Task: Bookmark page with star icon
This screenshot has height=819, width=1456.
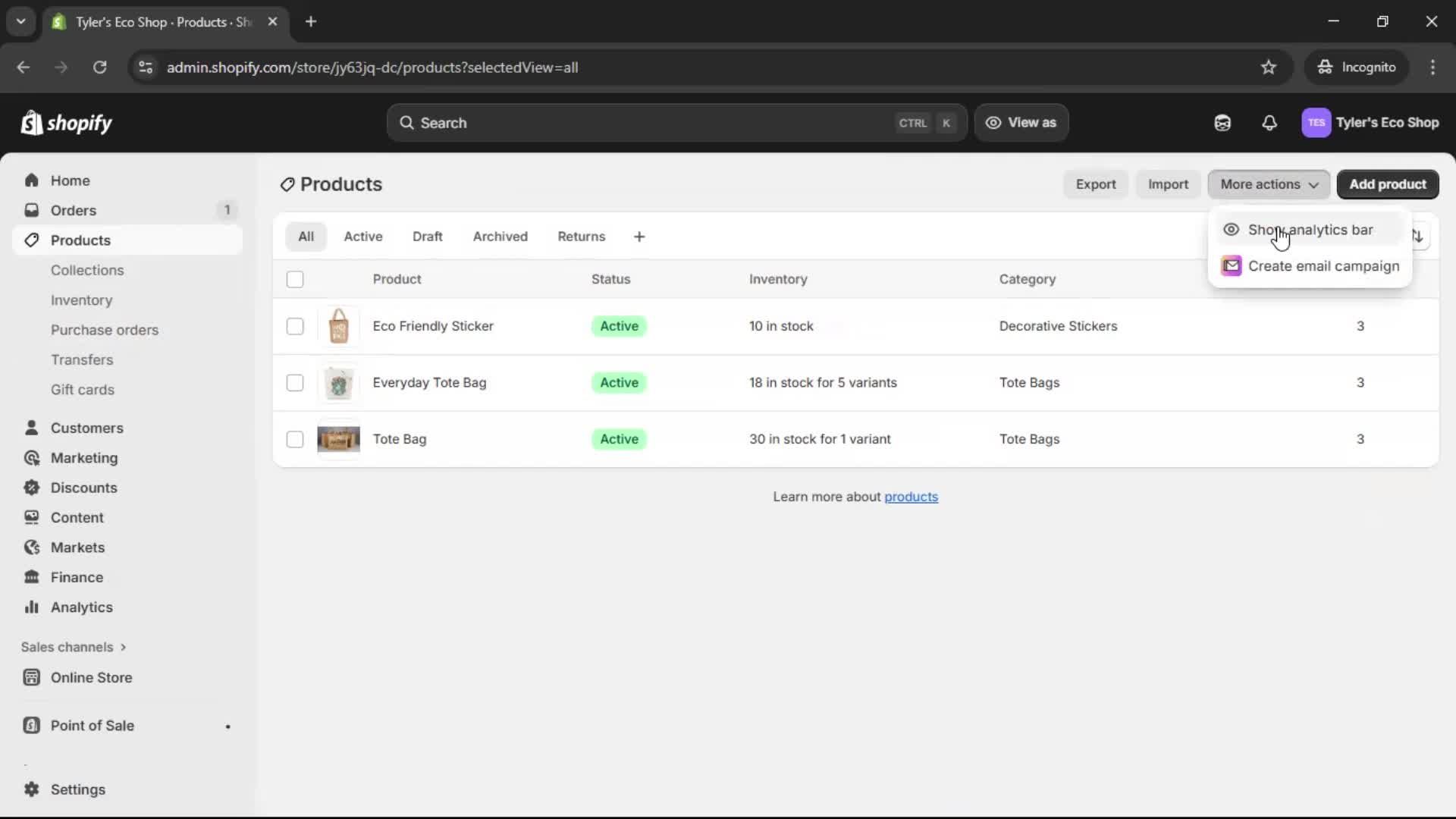Action: (x=1269, y=67)
